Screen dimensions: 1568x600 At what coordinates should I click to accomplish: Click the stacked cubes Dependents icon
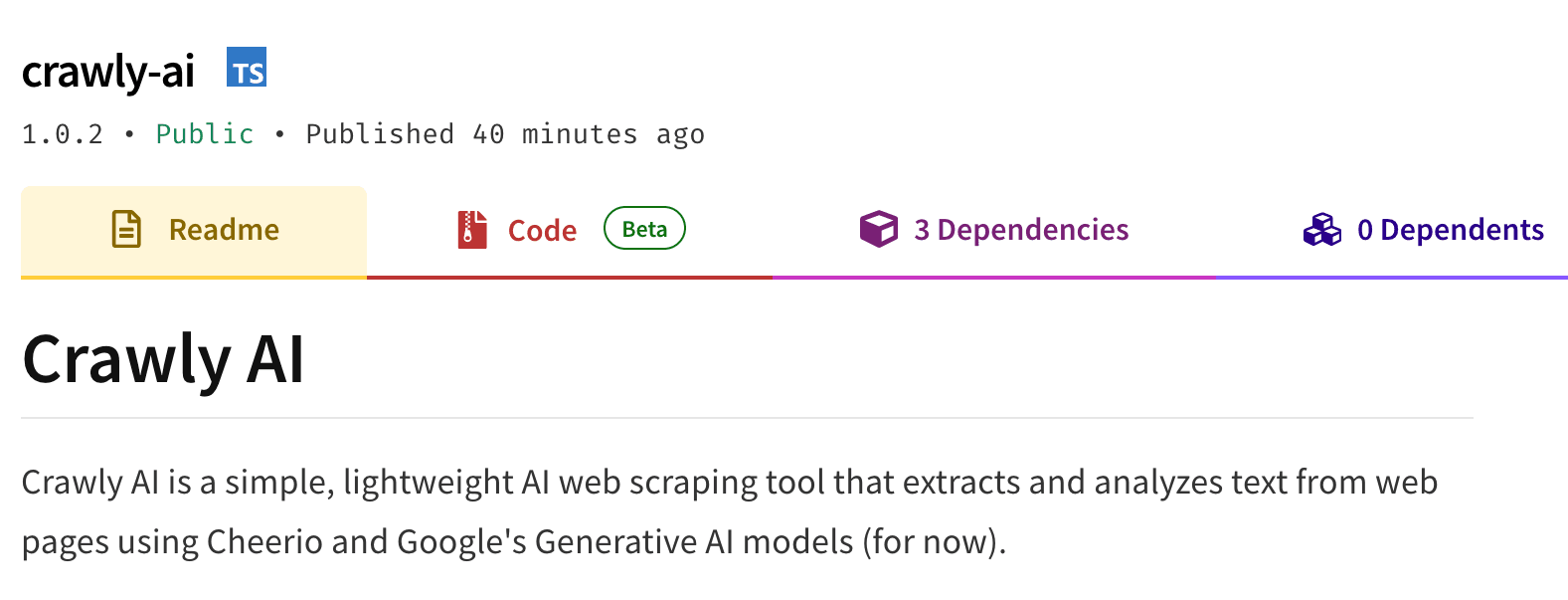[1322, 229]
